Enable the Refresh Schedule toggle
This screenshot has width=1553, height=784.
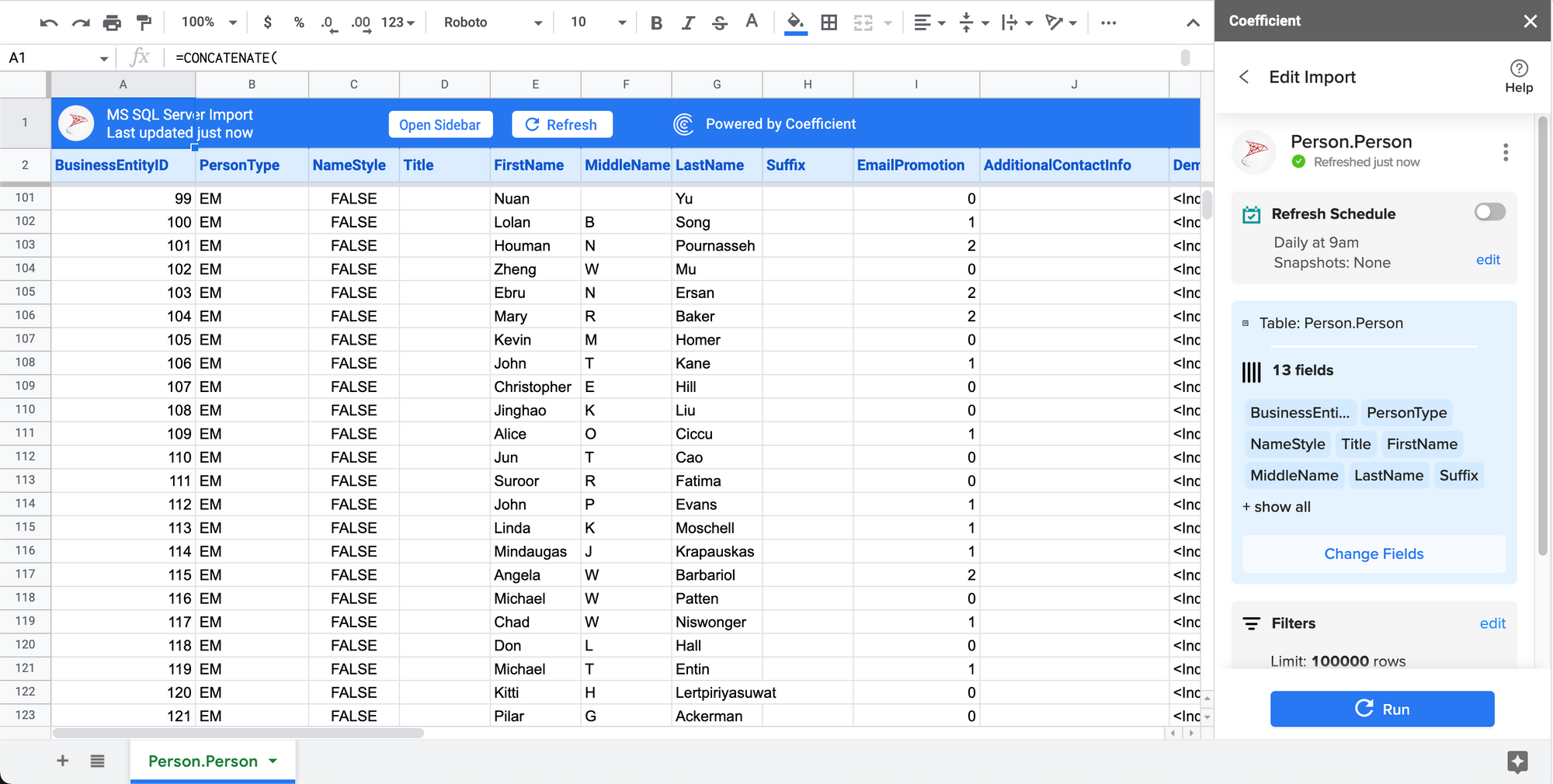click(x=1489, y=212)
